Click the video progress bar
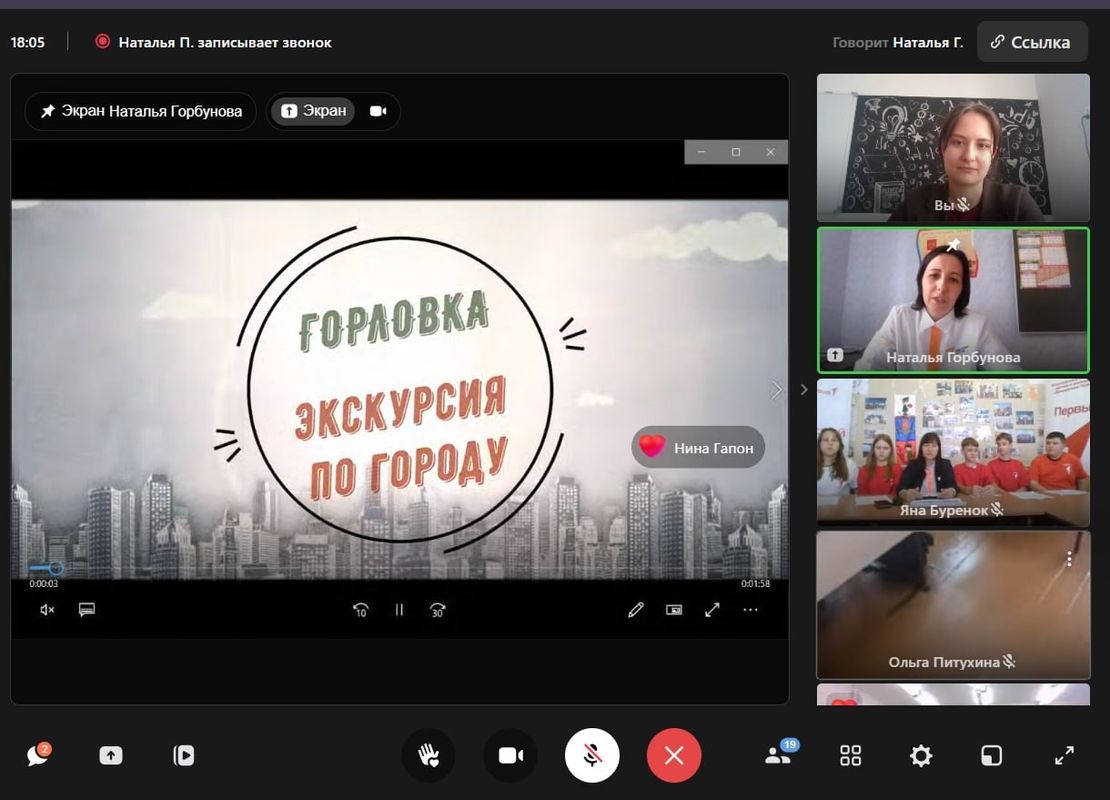This screenshot has width=1110, height=800. click(x=400, y=569)
